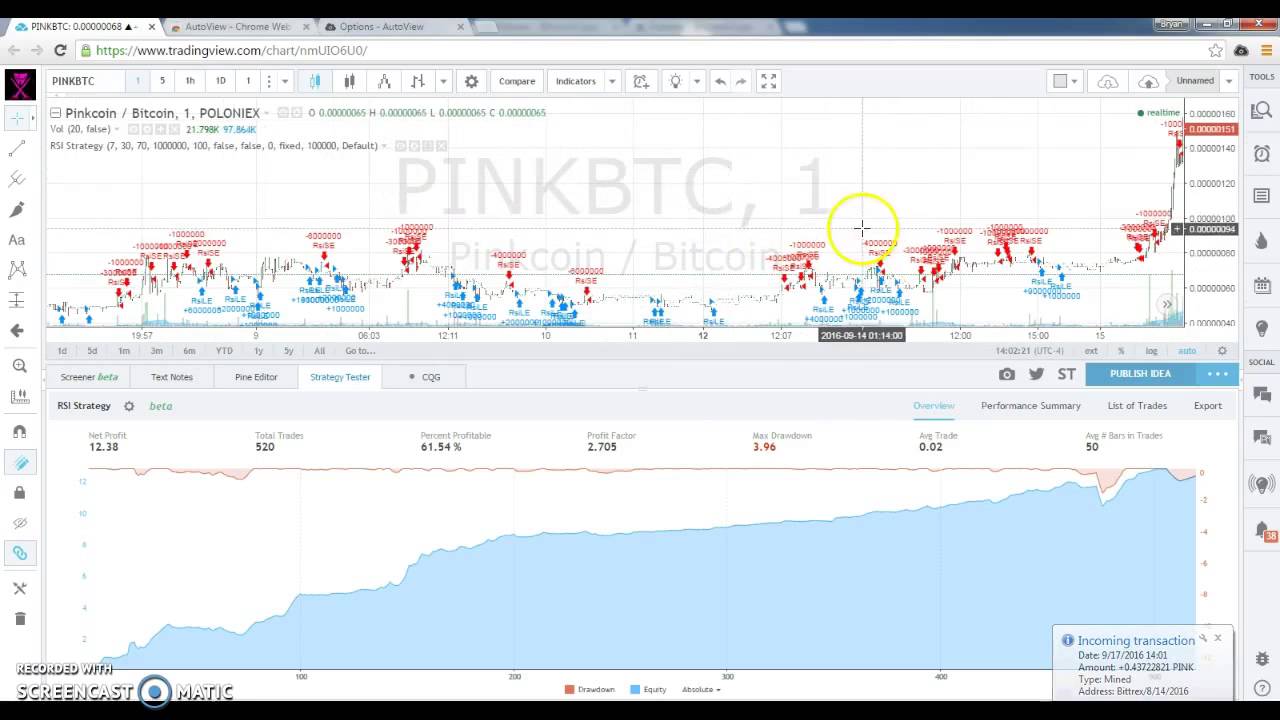1280x720 pixels.
Task: Enter fullscreen chart mode
Action: (768, 81)
